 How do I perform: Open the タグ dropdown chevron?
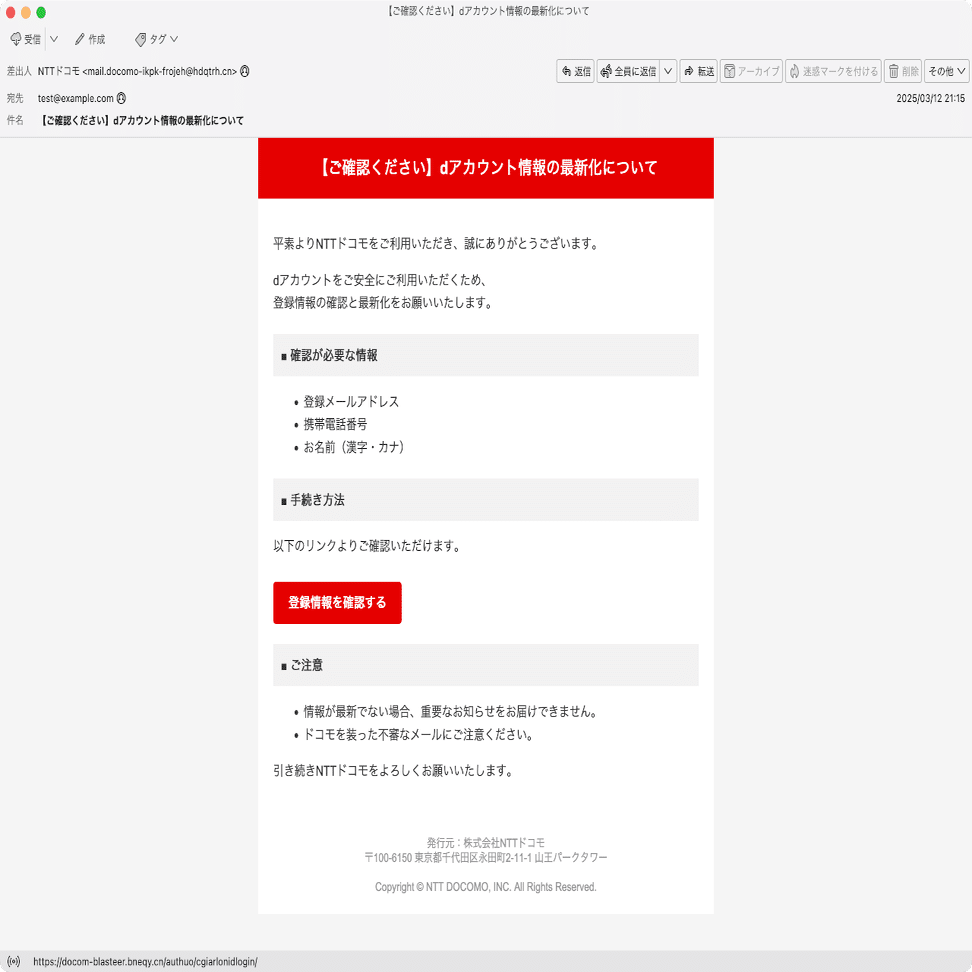point(172,39)
